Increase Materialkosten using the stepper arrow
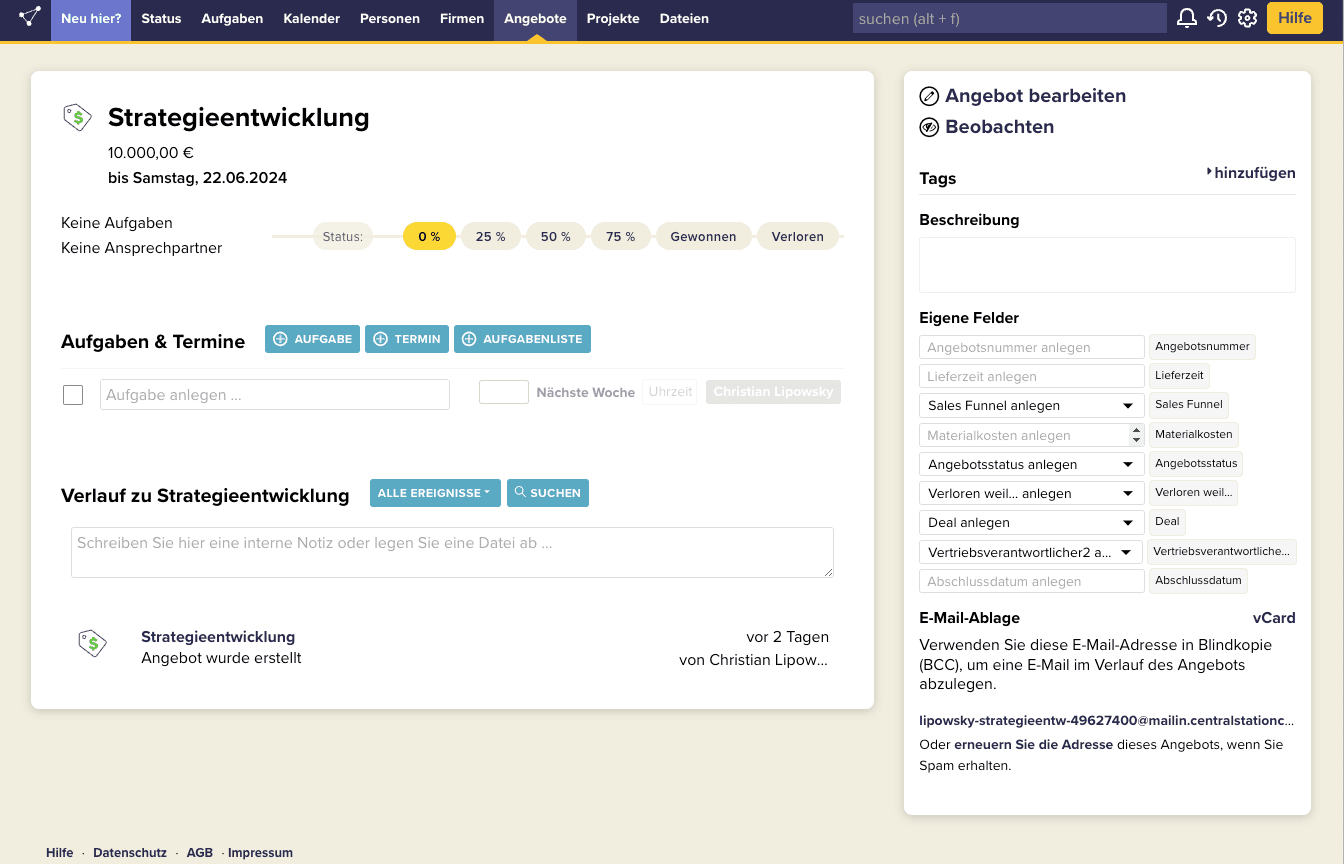The height and width of the screenshot is (864, 1344). [x=1136, y=430]
